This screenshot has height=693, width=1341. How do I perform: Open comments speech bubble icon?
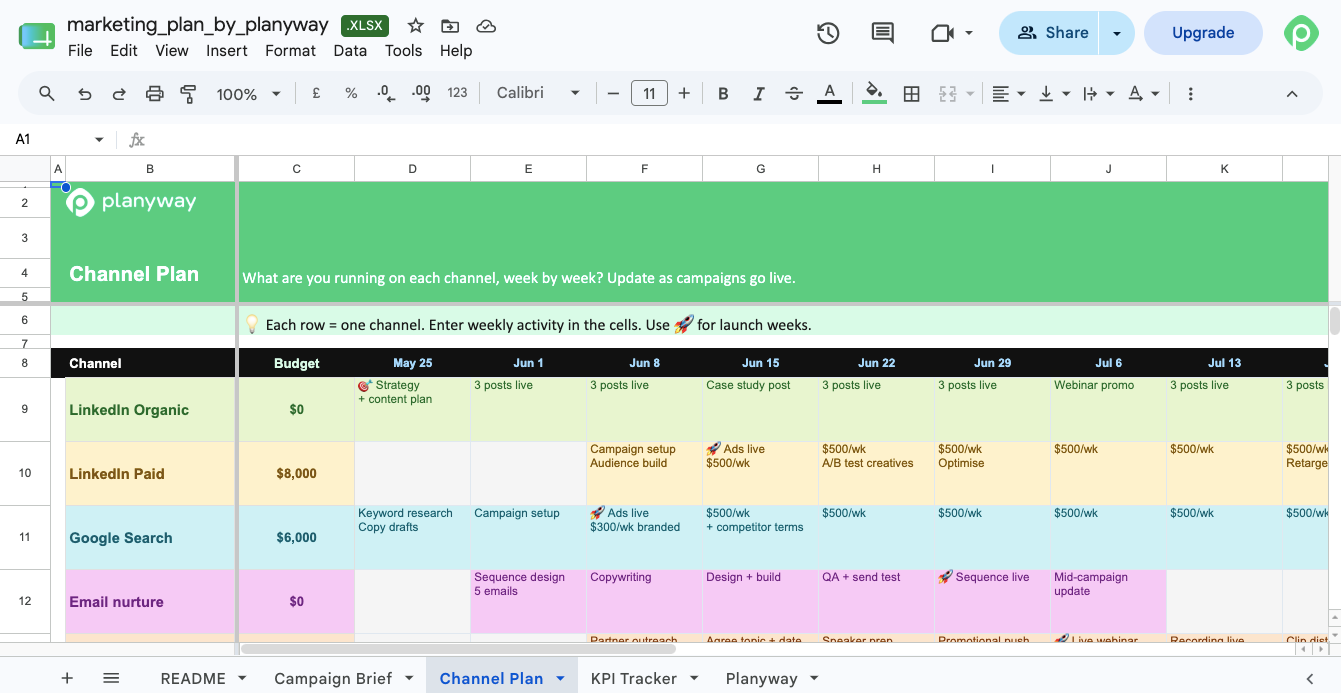point(882,33)
